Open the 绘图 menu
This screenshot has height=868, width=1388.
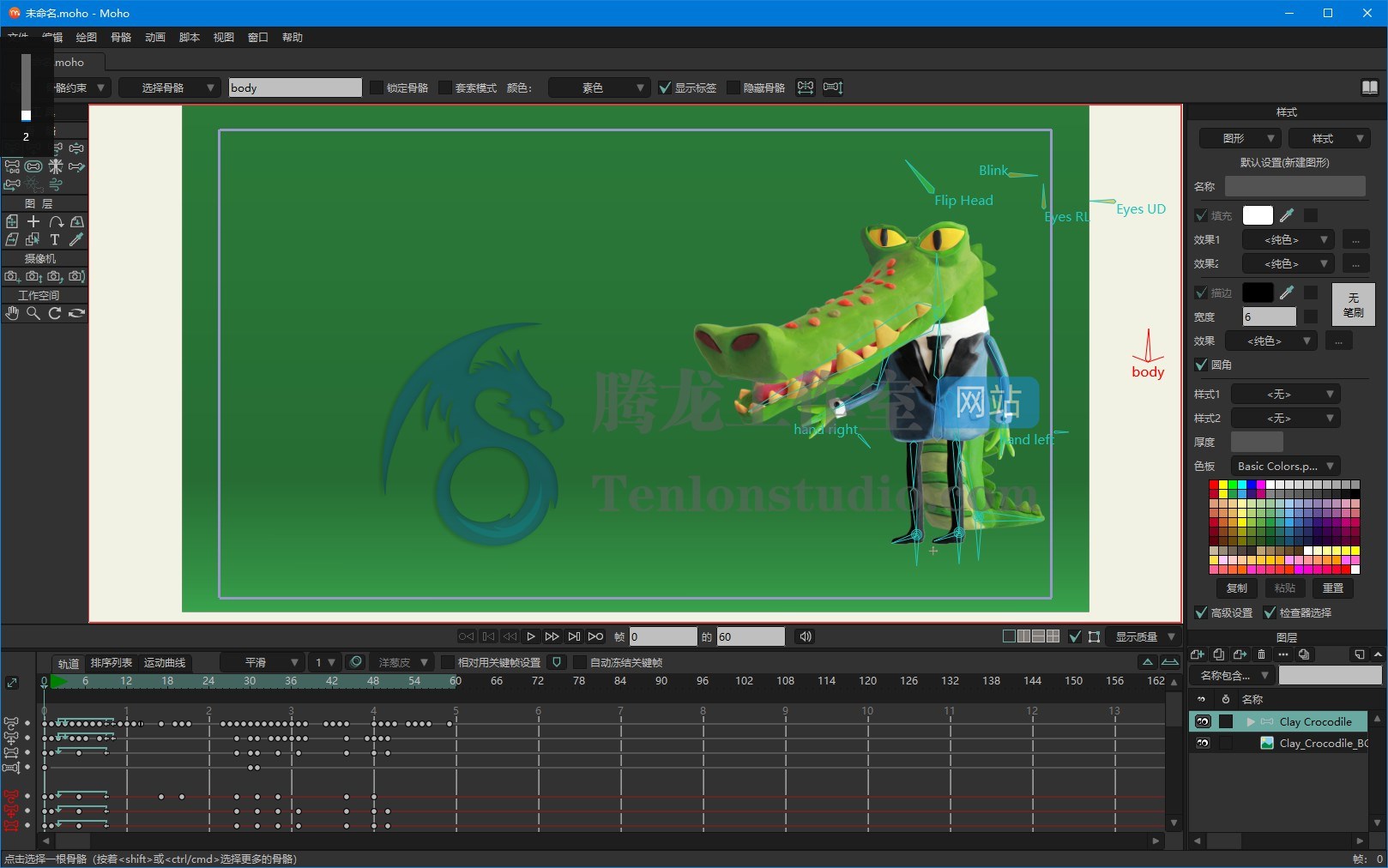click(x=86, y=37)
